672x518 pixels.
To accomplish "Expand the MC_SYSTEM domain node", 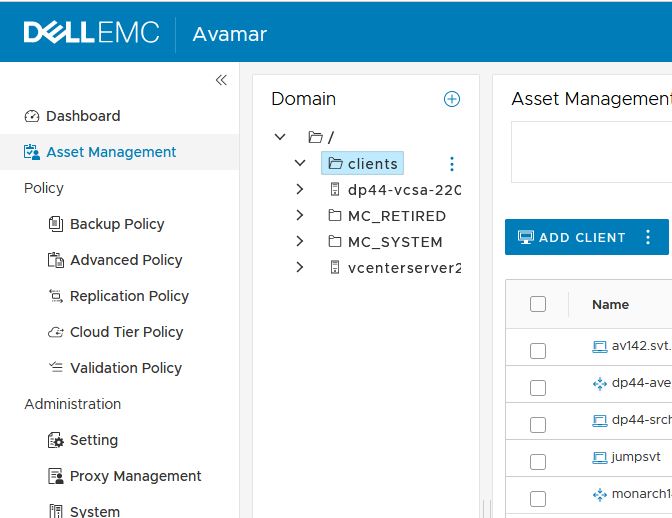I will 300,241.
